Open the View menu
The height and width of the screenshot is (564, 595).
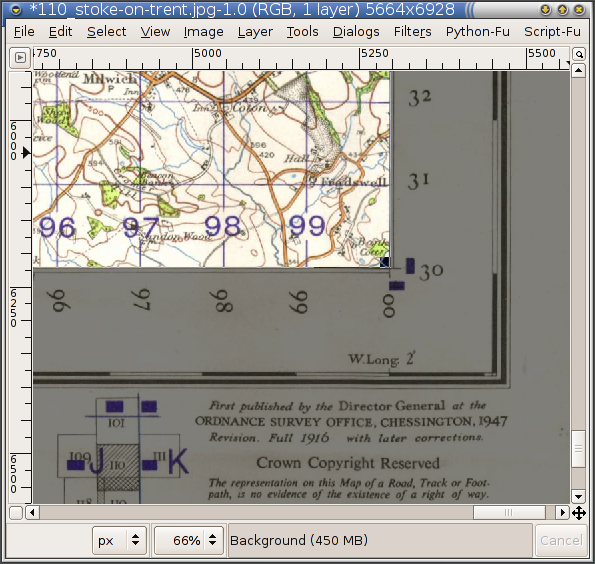[155, 32]
